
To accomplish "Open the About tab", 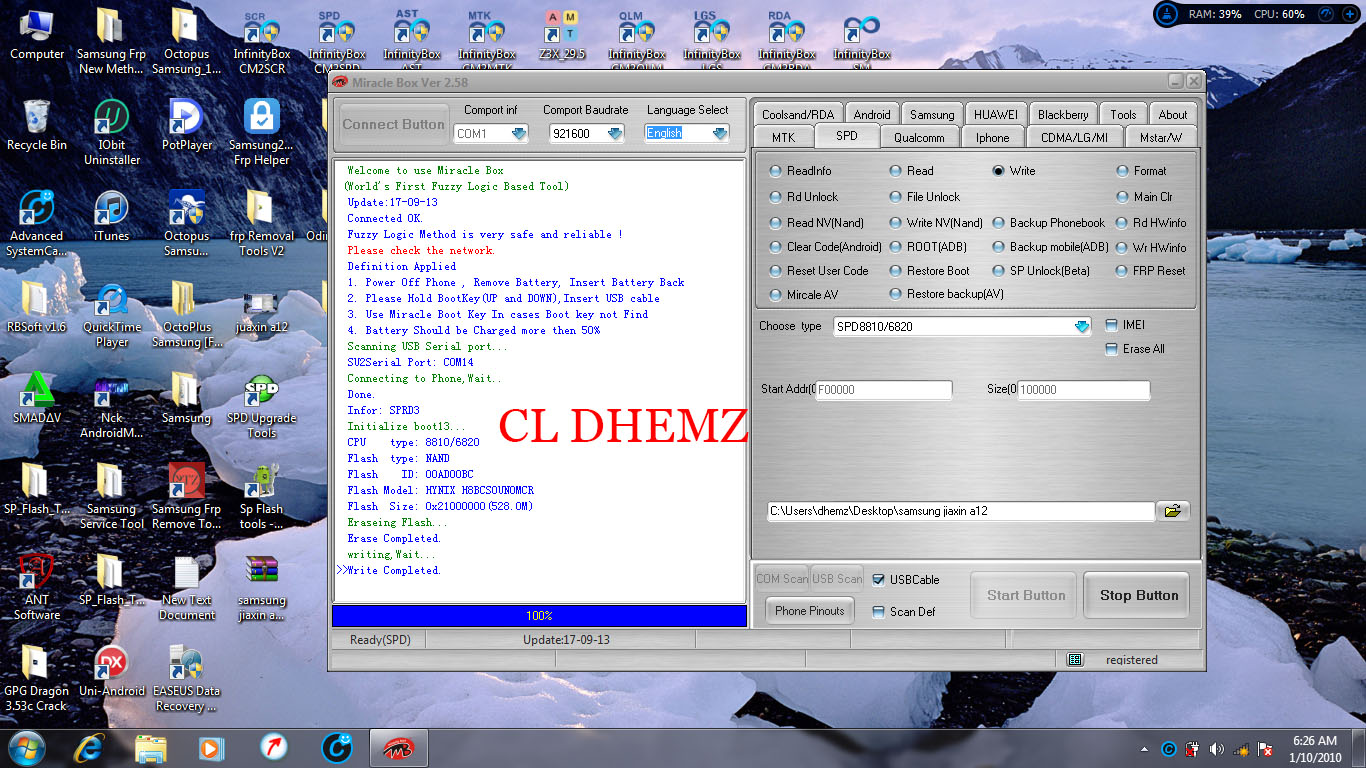I will (1173, 115).
